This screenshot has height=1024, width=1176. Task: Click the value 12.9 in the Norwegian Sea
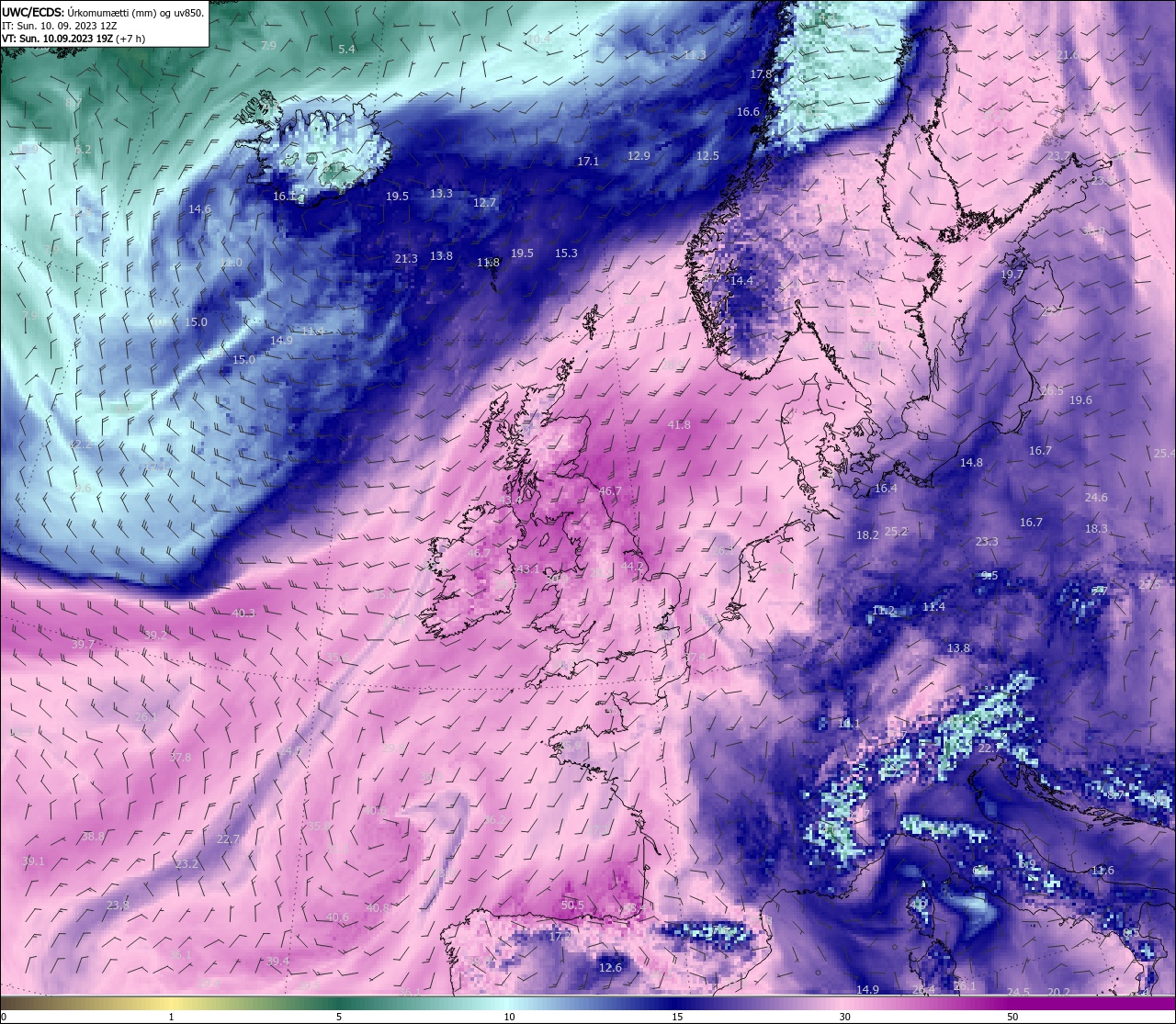[x=639, y=156]
